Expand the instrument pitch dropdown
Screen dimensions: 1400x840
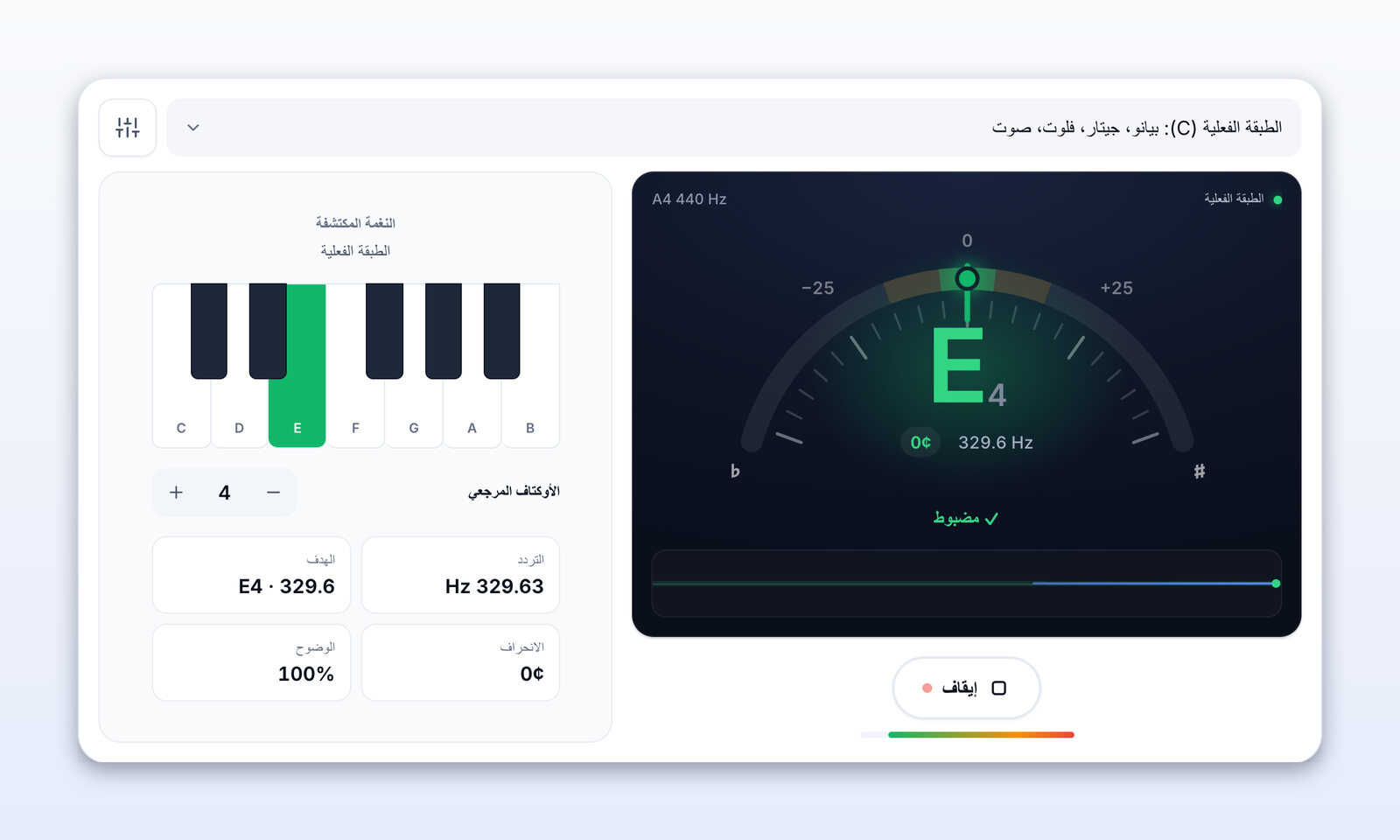tap(733, 128)
